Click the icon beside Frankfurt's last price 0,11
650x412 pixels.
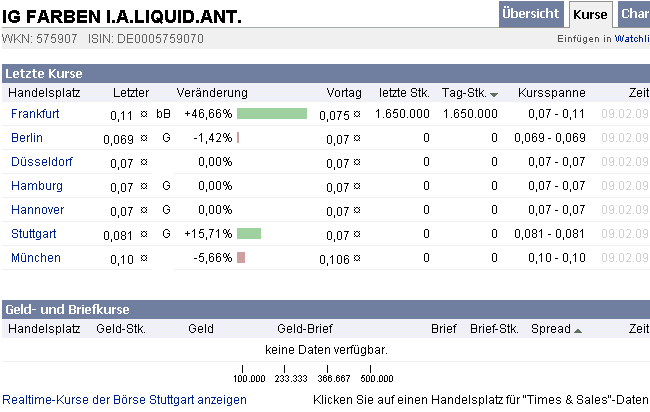pos(144,114)
